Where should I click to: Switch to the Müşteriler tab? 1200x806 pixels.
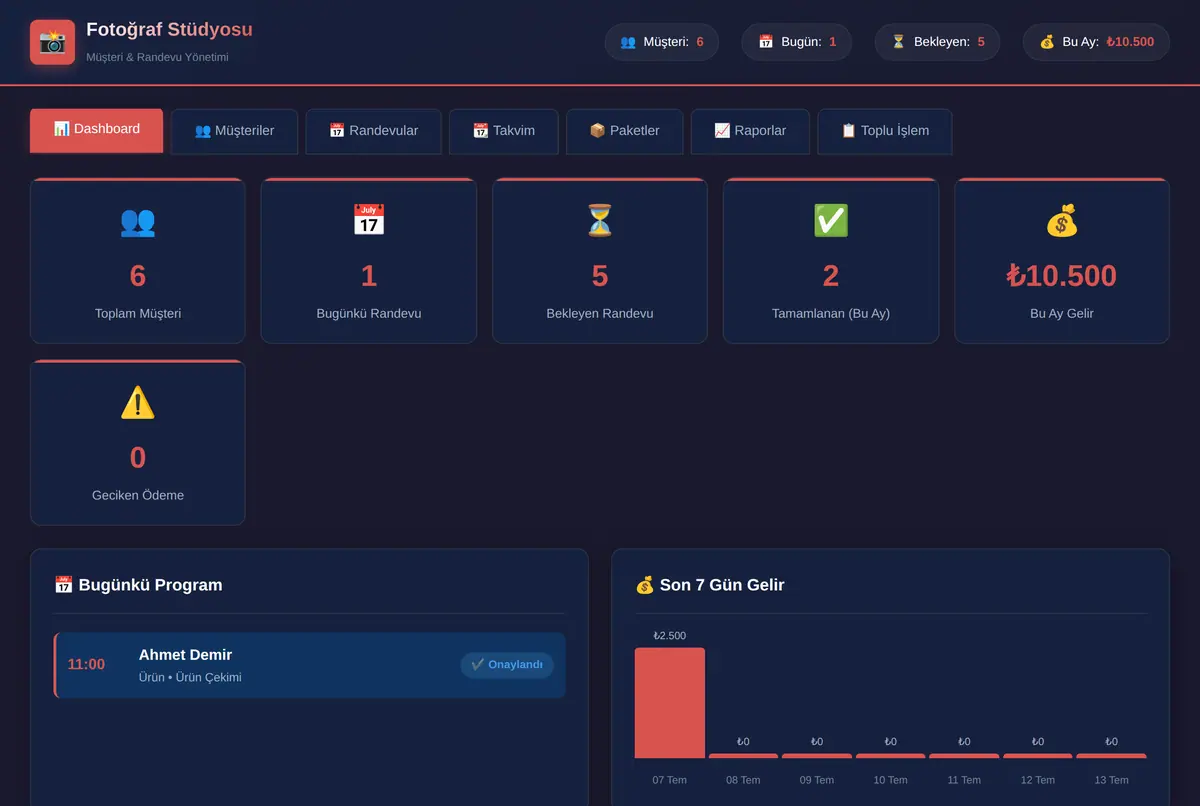pos(234,131)
